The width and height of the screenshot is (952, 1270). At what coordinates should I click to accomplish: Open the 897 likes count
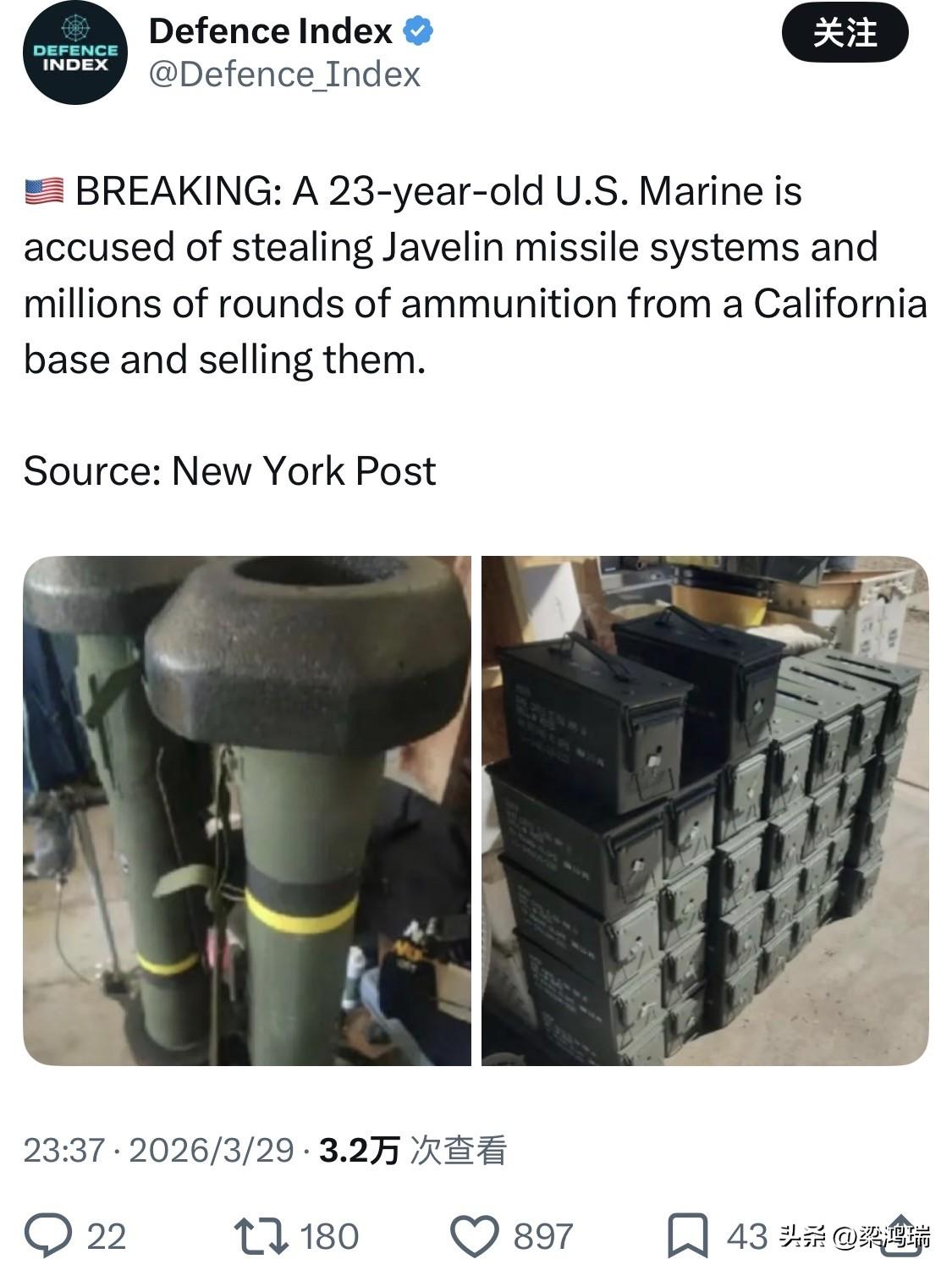(x=543, y=1236)
